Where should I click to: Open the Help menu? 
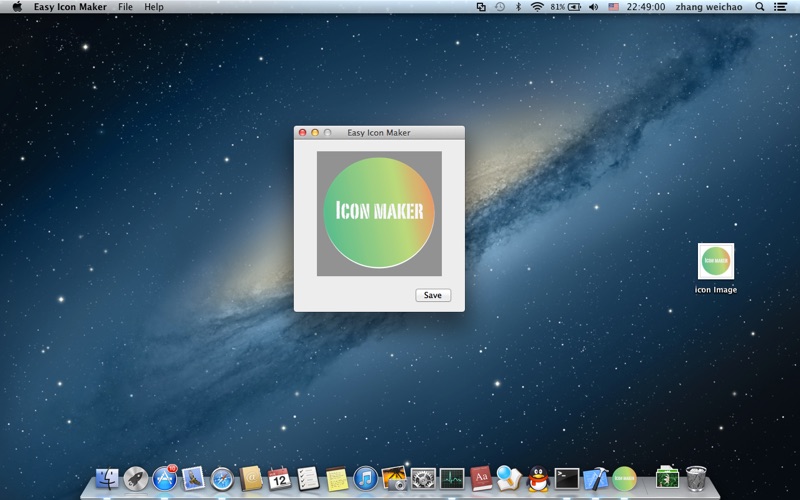[153, 7]
